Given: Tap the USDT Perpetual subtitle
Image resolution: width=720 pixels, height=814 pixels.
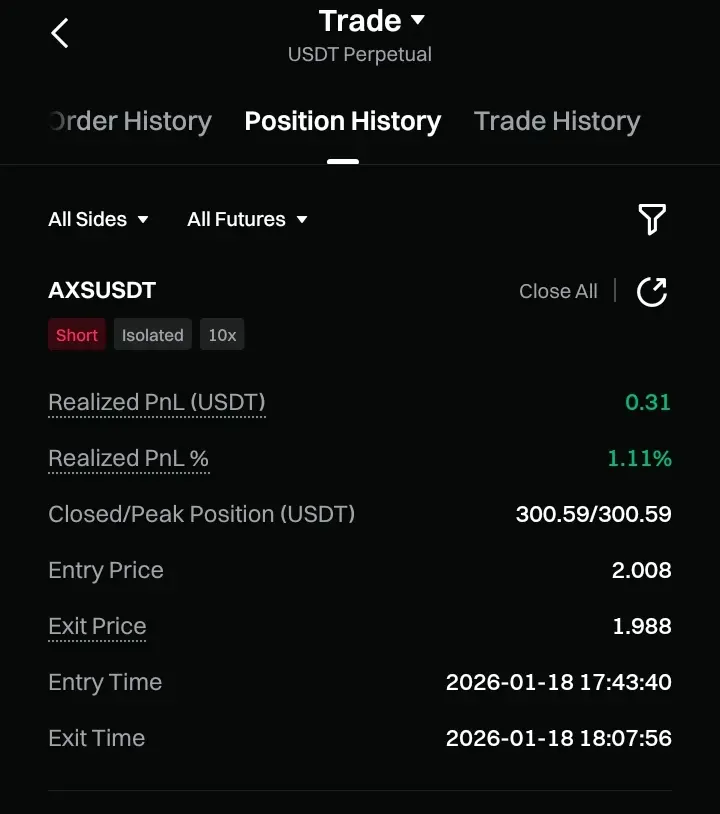Looking at the screenshot, I should point(360,54).
